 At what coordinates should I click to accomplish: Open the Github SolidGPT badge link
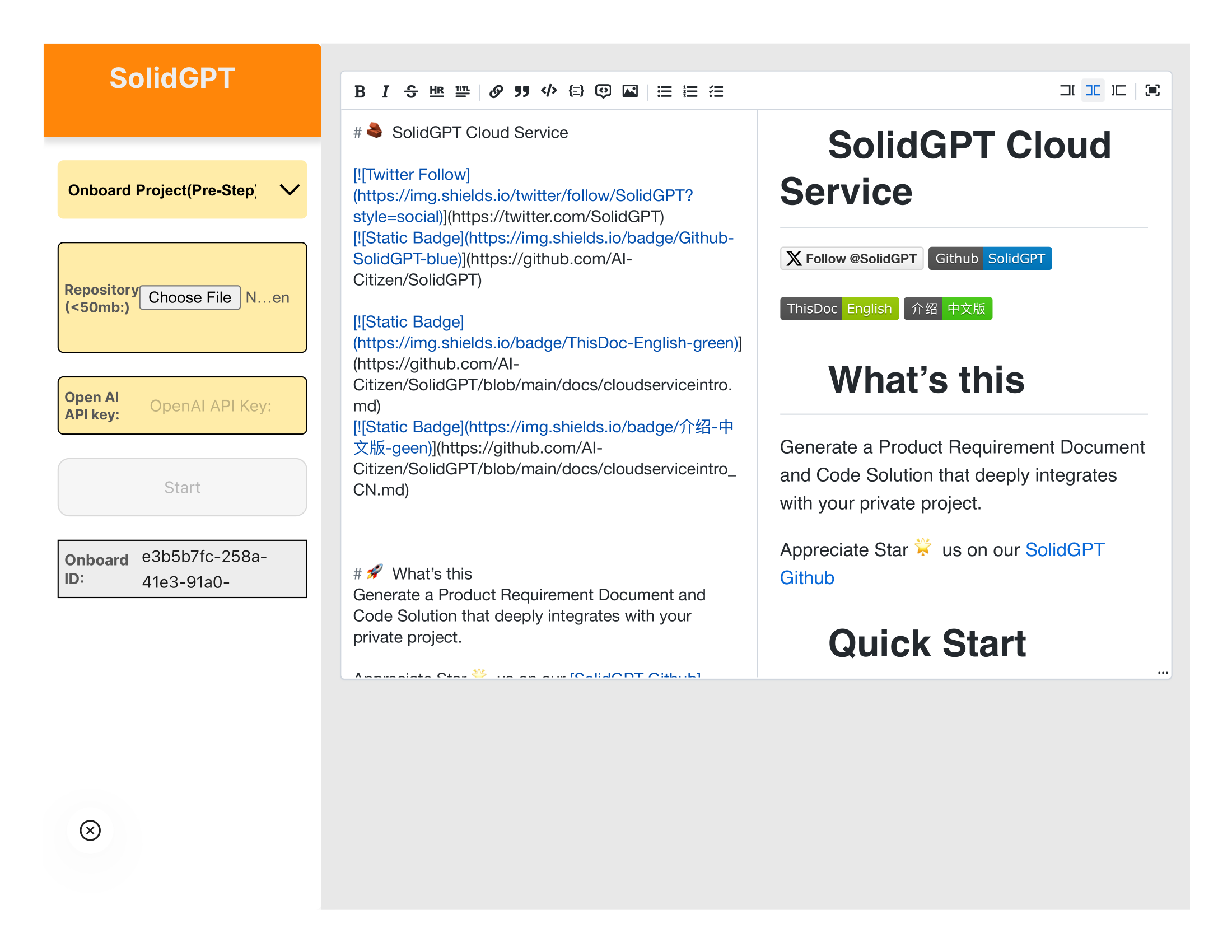[x=990, y=258]
